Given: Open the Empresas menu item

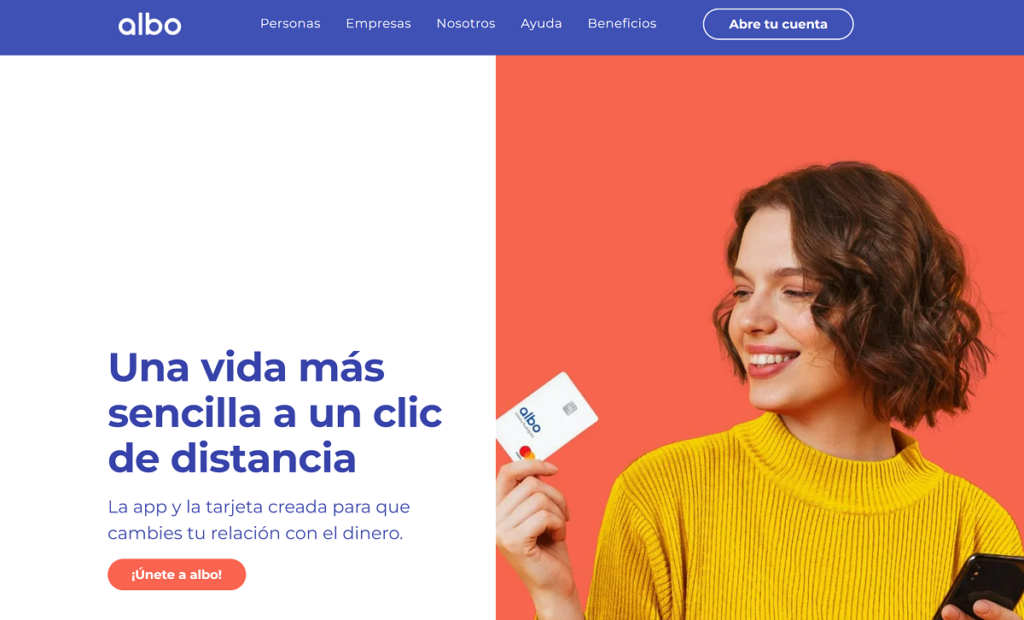Looking at the screenshot, I should [378, 24].
